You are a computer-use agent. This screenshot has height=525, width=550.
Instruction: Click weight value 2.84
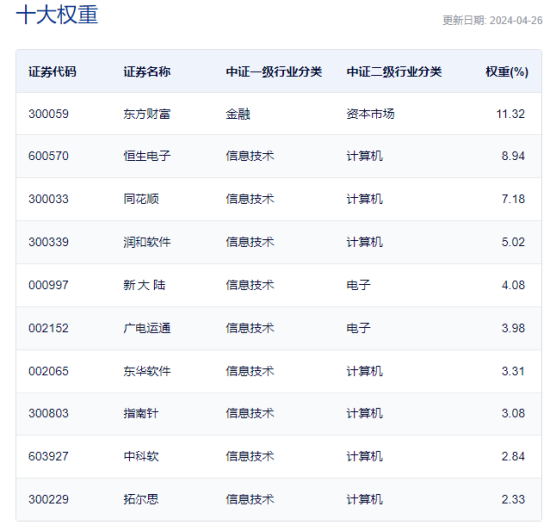[x=513, y=456]
